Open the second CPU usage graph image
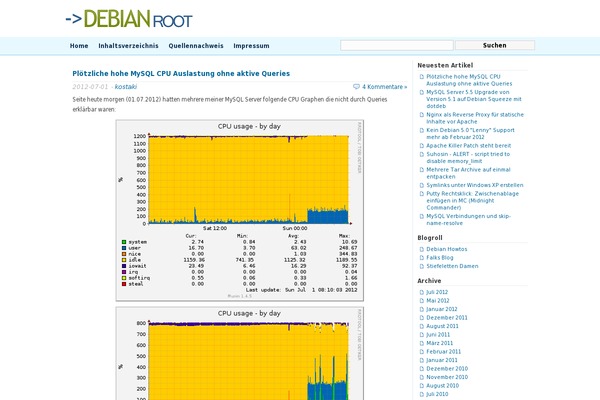600x400 pixels. coord(240,353)
